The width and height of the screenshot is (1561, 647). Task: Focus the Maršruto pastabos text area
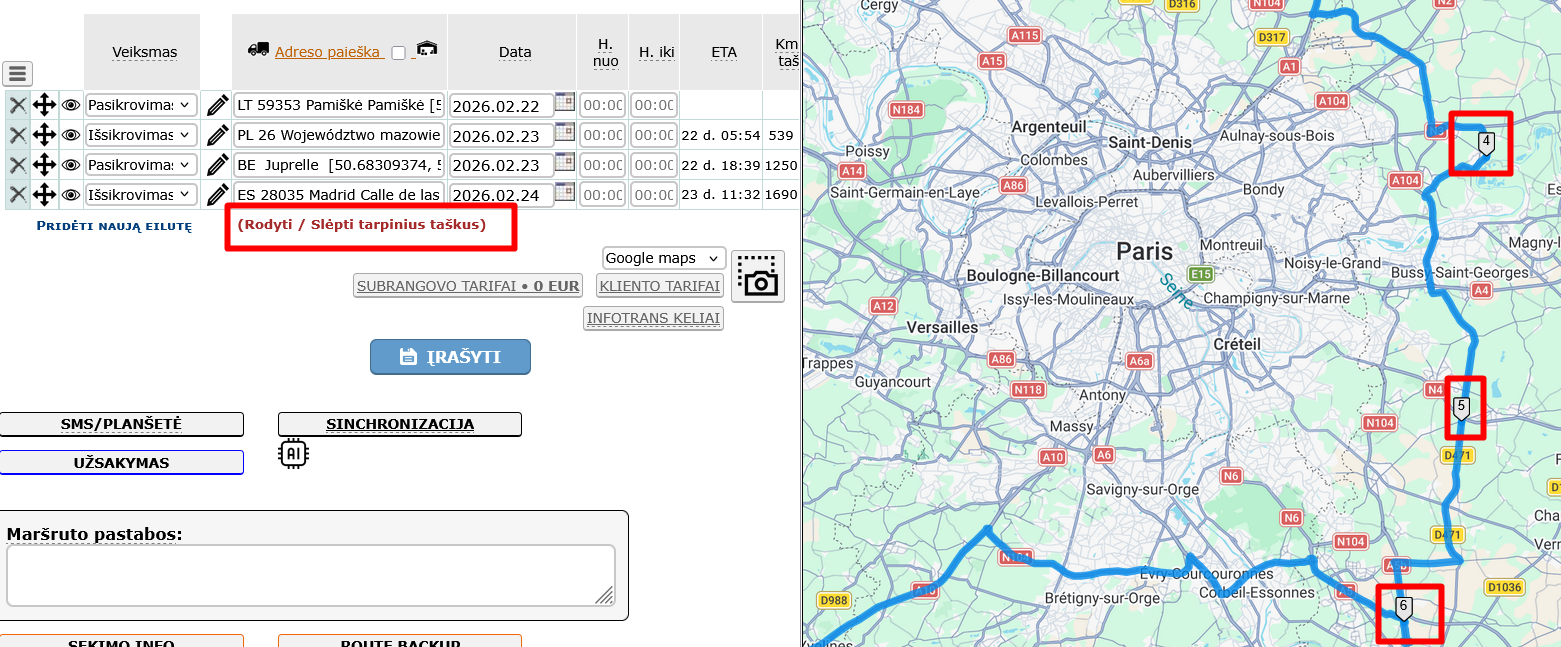click(311, 575)
